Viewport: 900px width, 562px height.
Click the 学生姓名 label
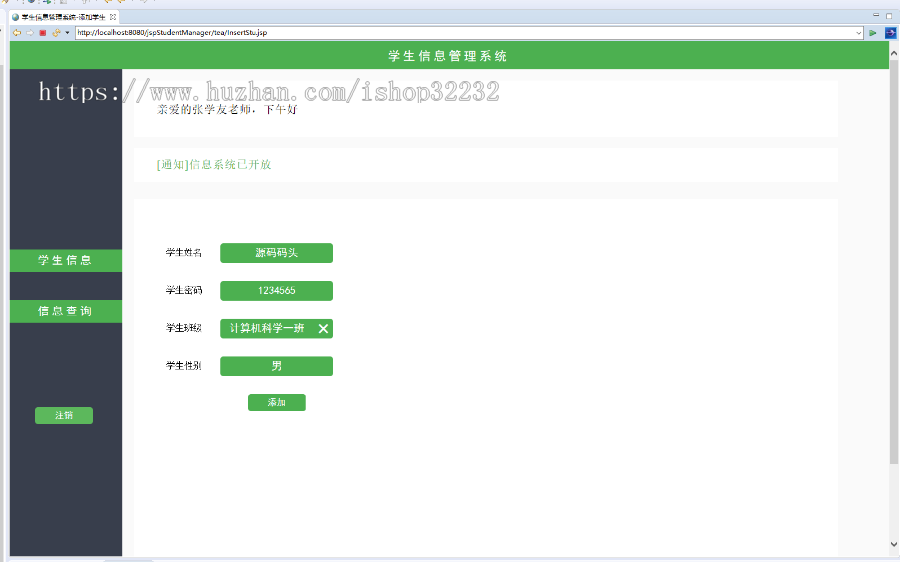pyautogui.click(x=184, y=253)
